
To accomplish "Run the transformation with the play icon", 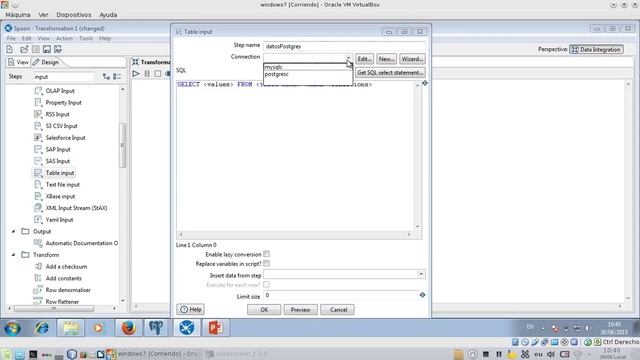I will tap(136, 73).
